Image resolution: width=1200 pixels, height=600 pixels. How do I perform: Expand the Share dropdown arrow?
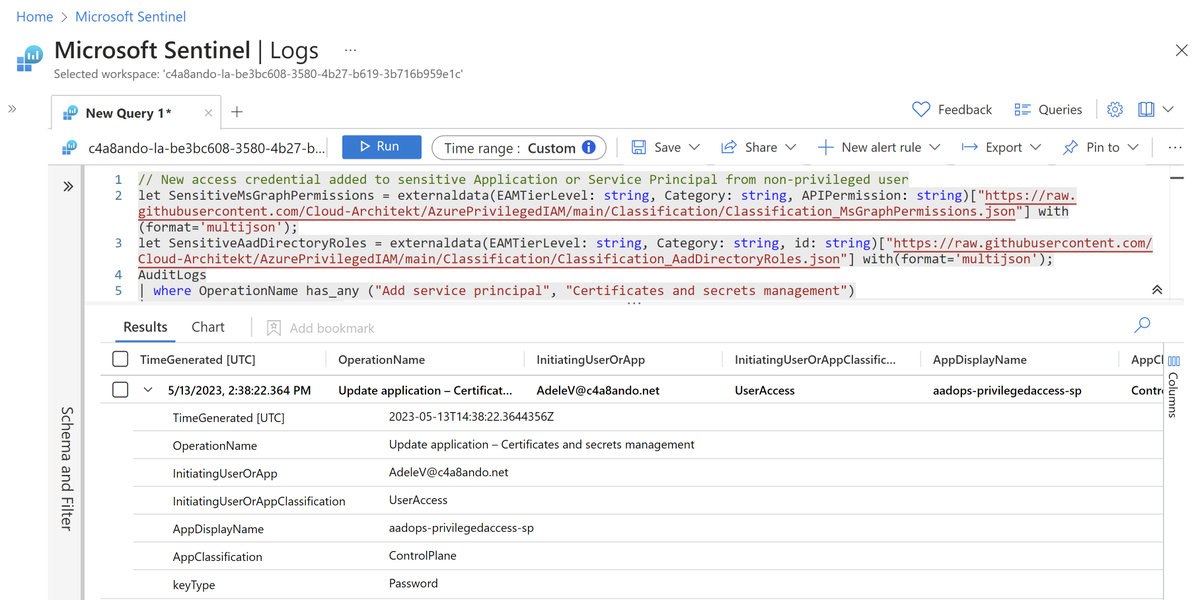pyautogui.click(x=791, y=148)
